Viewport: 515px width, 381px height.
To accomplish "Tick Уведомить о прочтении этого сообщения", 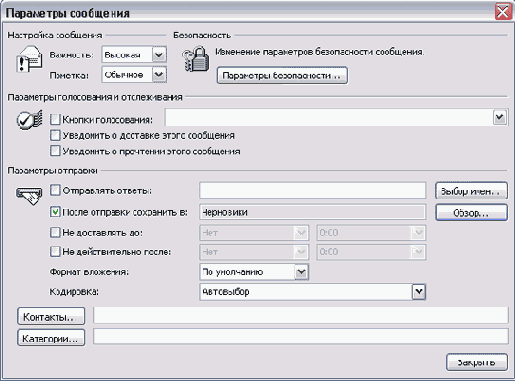I will [55, 151].
